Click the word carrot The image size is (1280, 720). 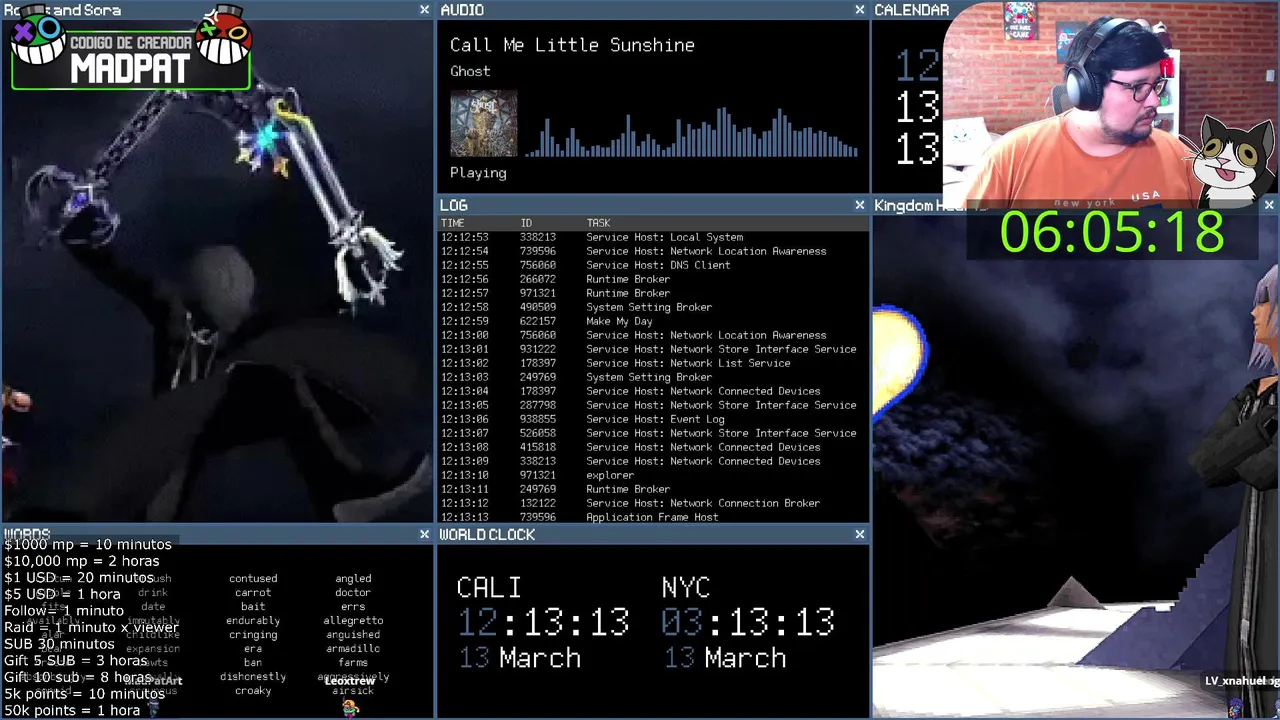[253, 592]
